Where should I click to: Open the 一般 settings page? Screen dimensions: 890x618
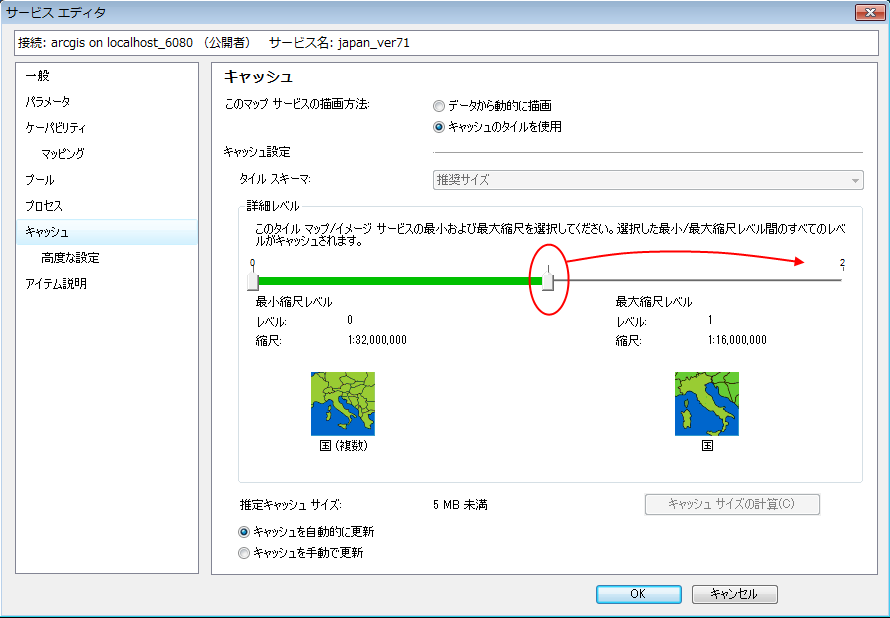(x=37, y=75)
